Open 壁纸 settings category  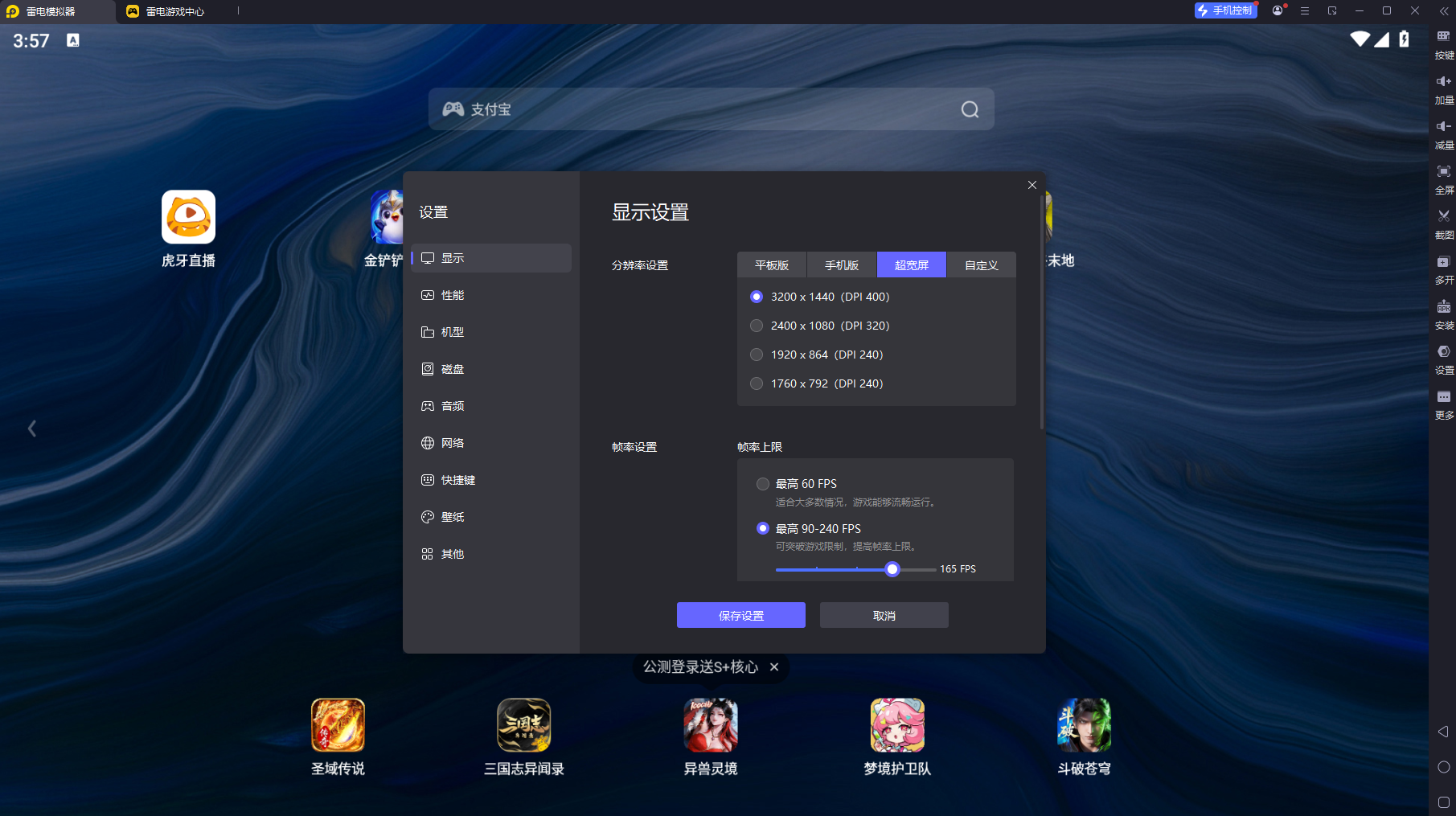point(491,517)
